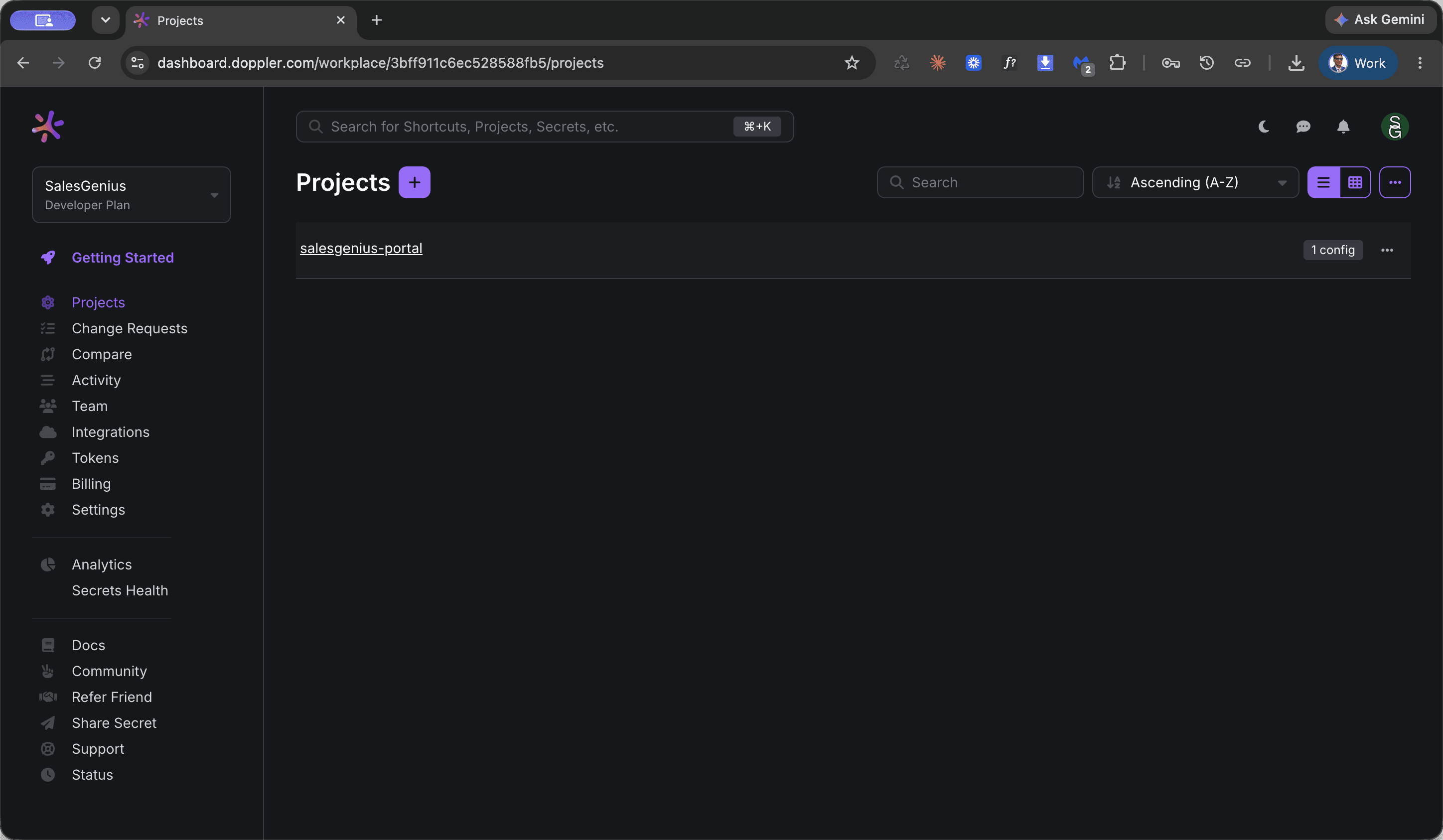
Task: Open Tokens page
Action: [95, 458]
